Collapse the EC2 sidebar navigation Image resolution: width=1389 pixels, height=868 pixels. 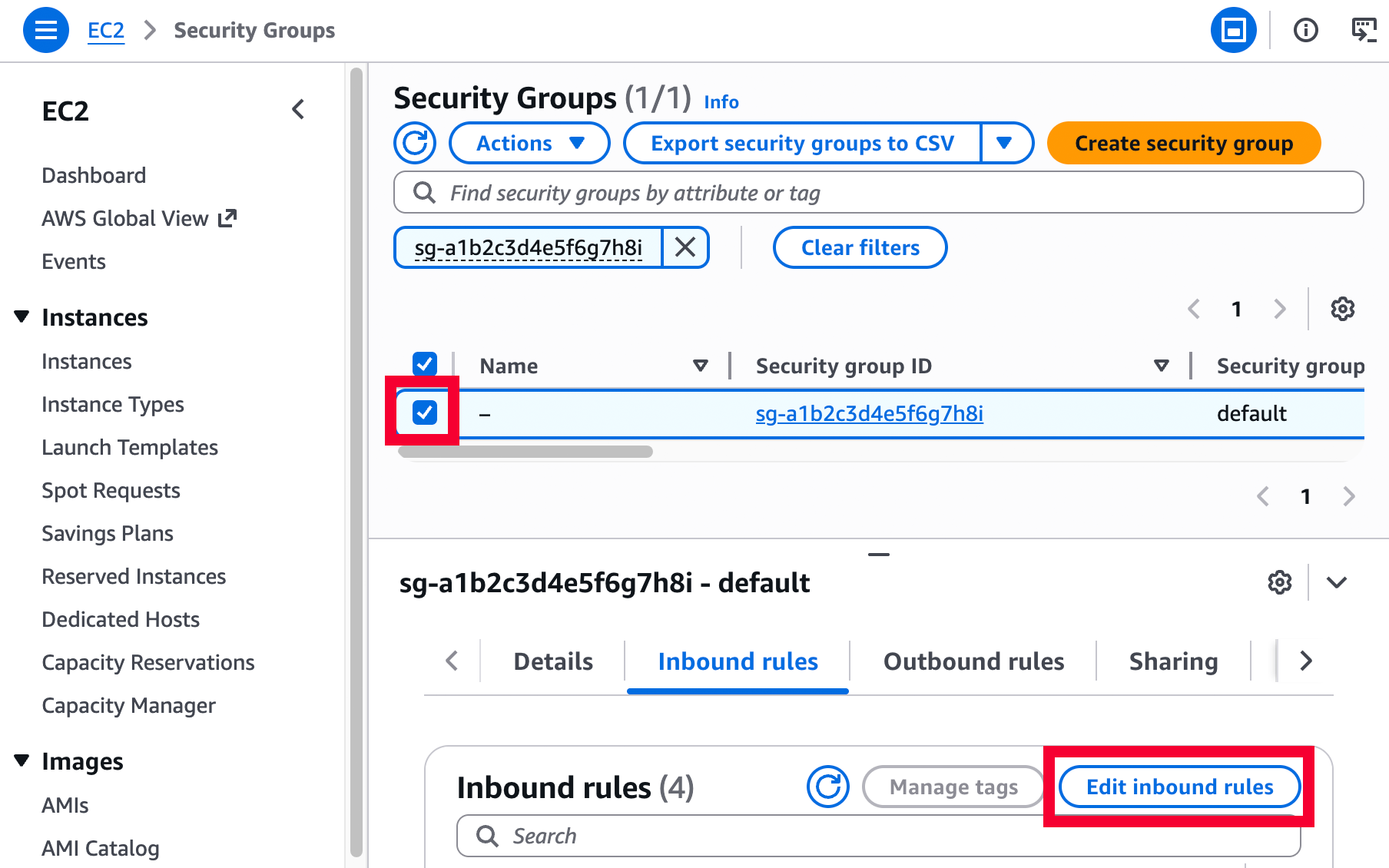click(x=298, y=110)
